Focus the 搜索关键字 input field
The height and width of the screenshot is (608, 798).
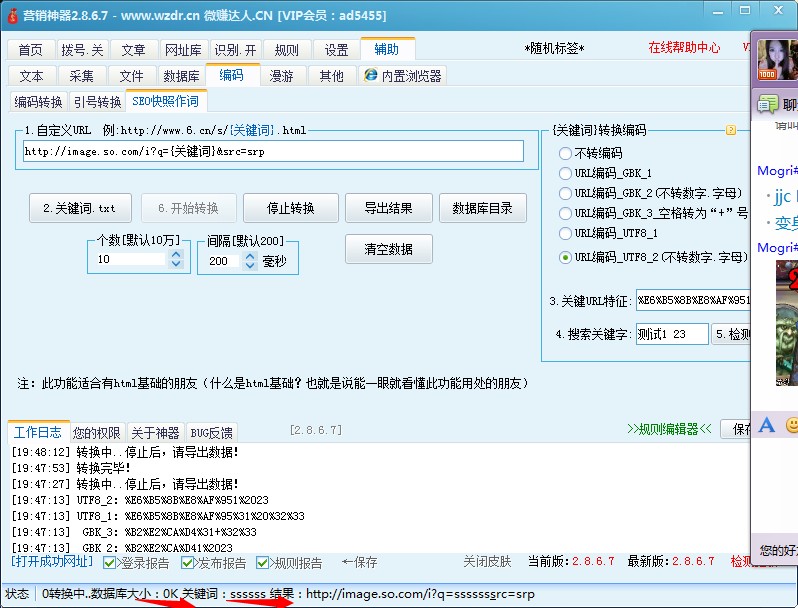672,334
